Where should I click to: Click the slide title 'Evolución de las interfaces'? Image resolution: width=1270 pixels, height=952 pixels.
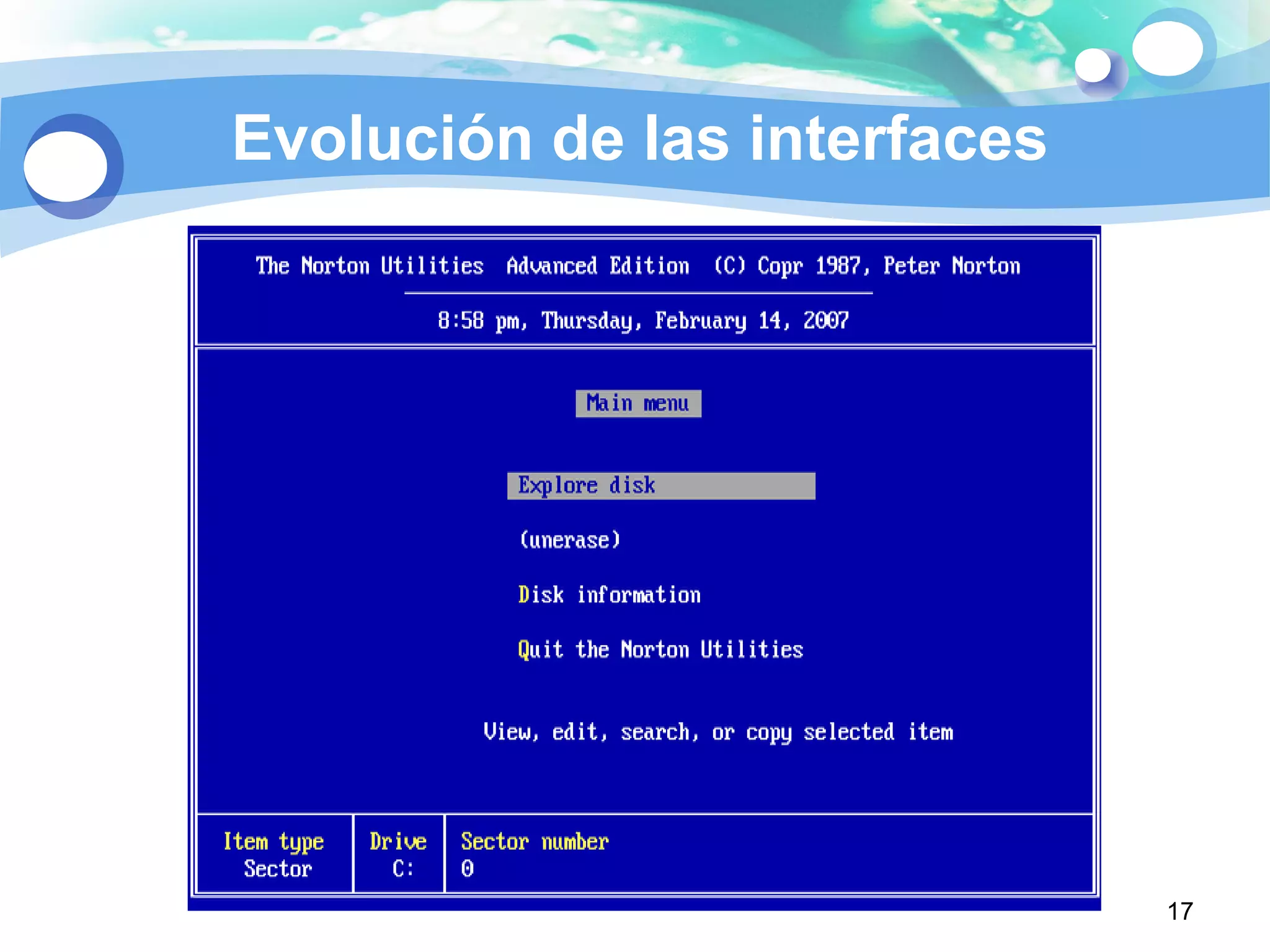click(x=639, y=138)
